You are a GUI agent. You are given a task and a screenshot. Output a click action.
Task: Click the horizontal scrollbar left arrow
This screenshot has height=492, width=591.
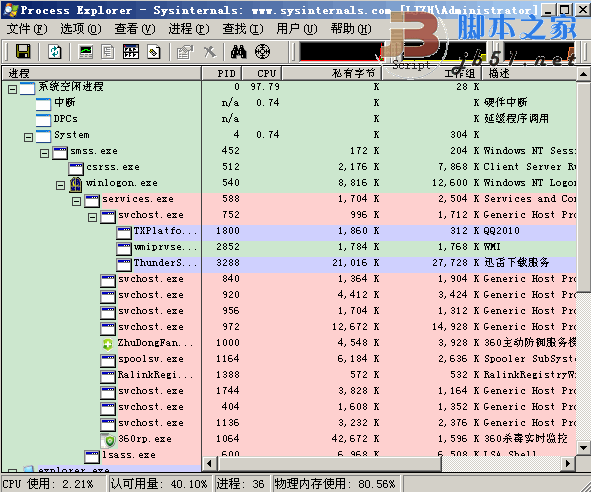(x=209, y=463)
